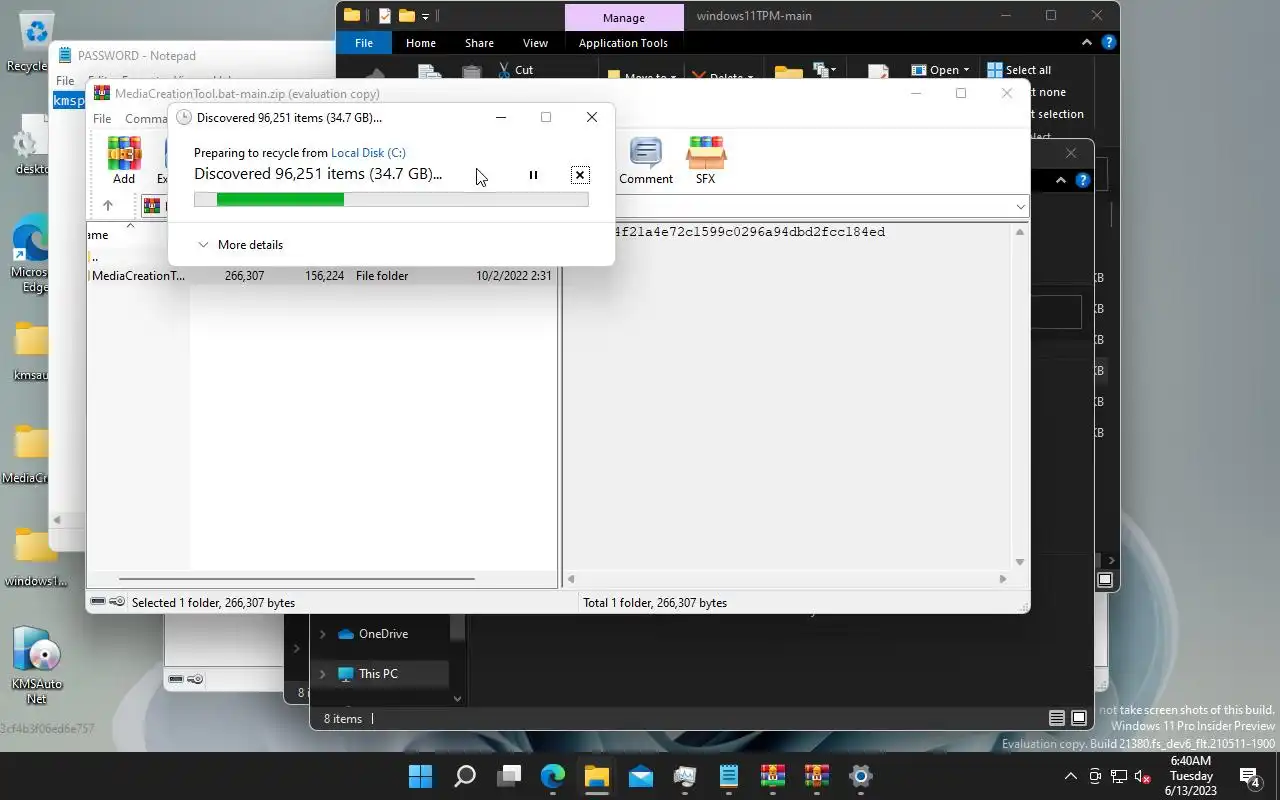Select OneDrive in the navigation pane
Screen dimensions: 1280x800
pyautogui.click(x=383, y=634)
